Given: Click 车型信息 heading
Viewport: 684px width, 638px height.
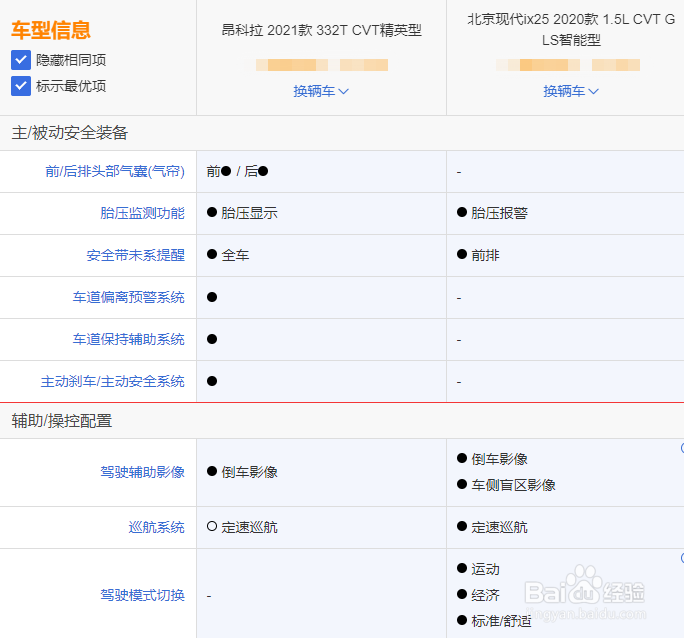Looking at the screenshot, I should click(51, 30).
